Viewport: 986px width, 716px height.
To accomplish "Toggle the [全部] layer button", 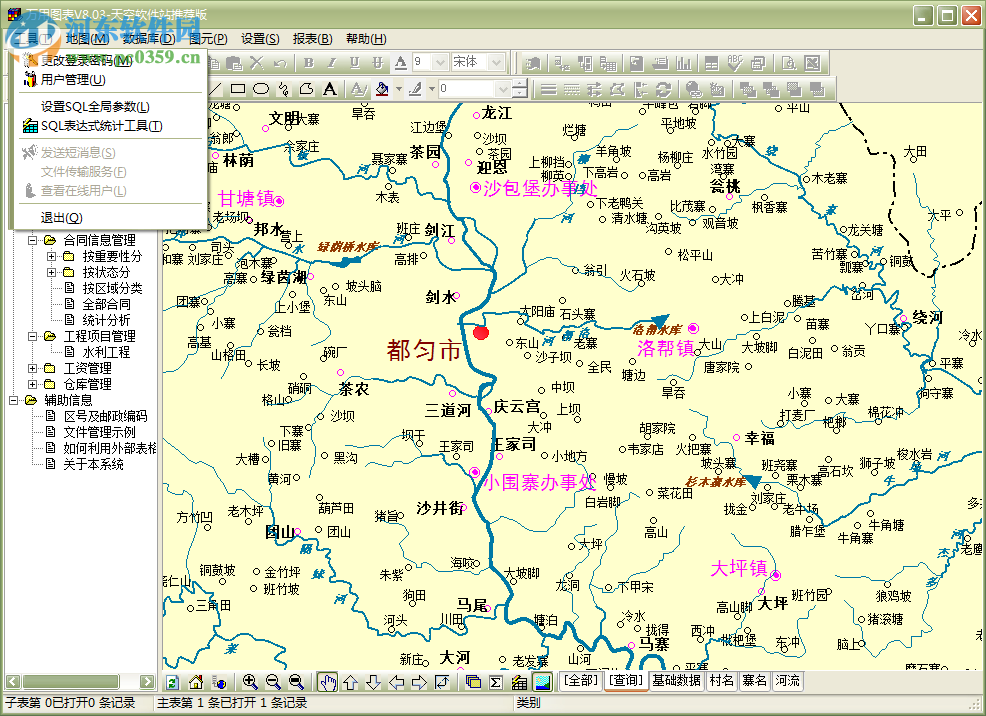I will pos(581,681).
